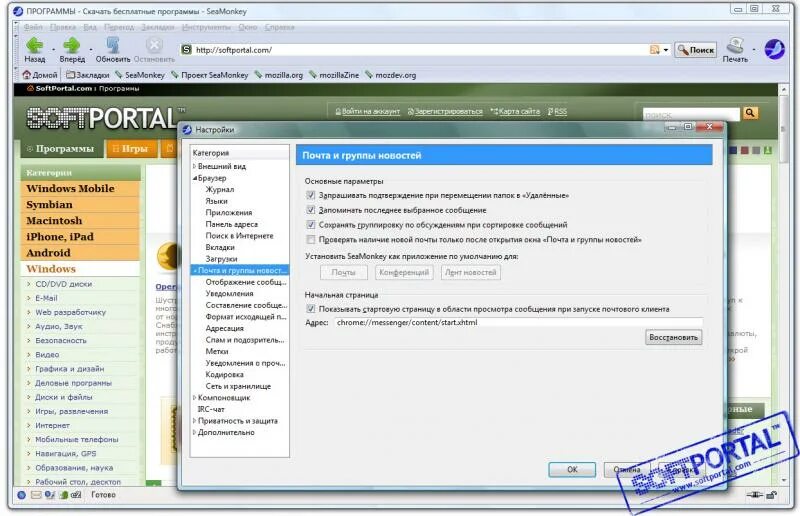Collapse the 'Браузер' category
The height and width of the screenshot is (516, 800).
click(194, 178)
